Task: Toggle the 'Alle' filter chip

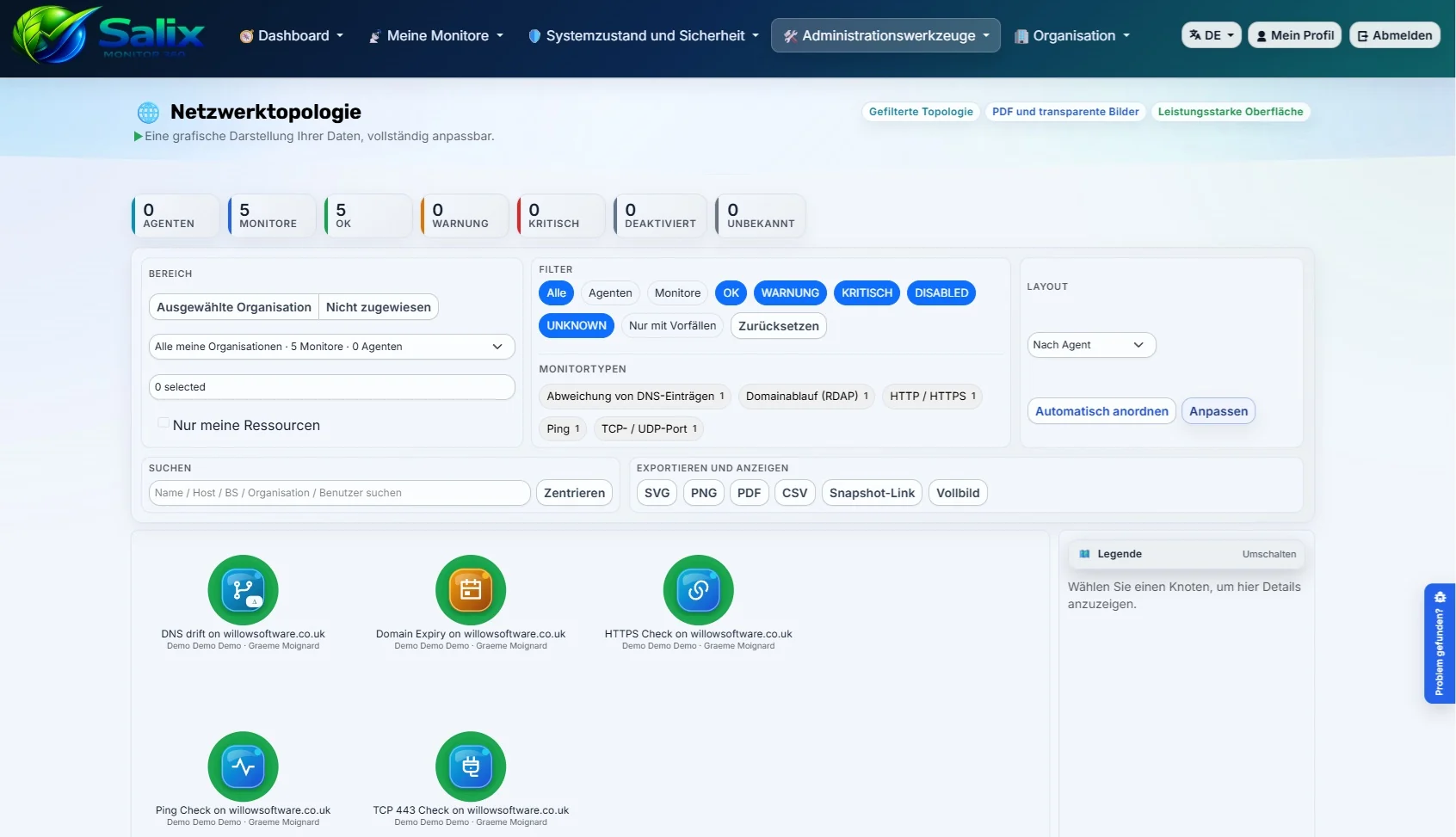Action: tap(557, 293)
